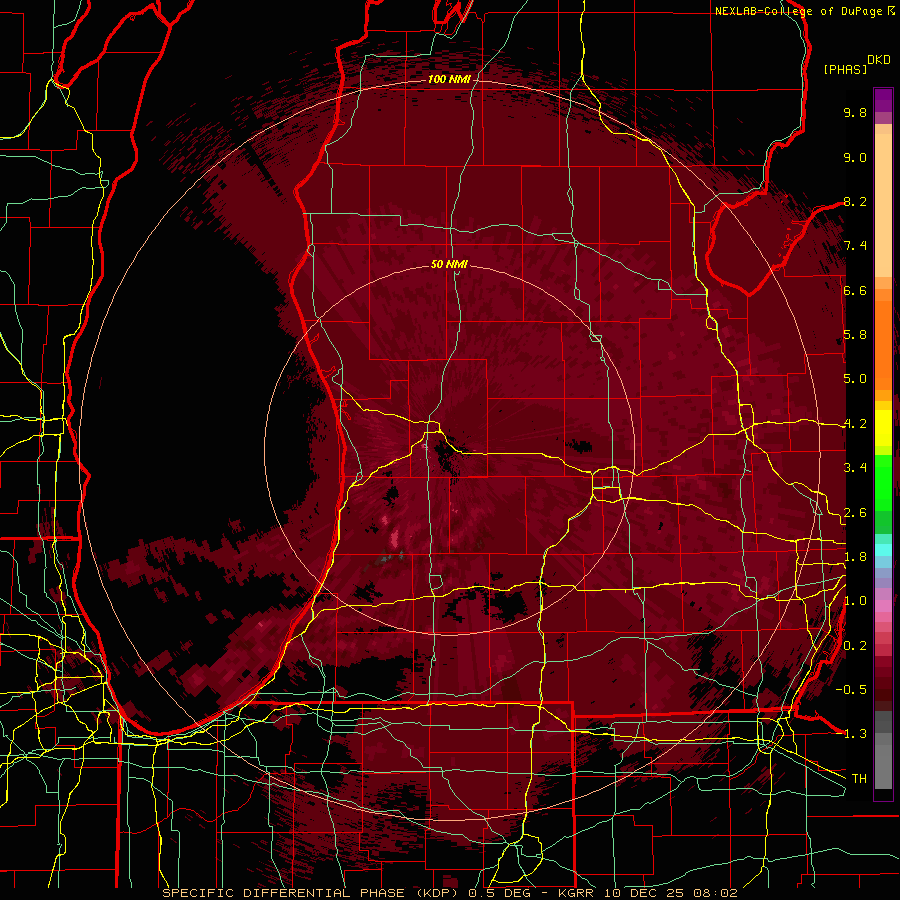Pick the purple band atop color scale
Screen dimensions: 900x900
(883, 100)
